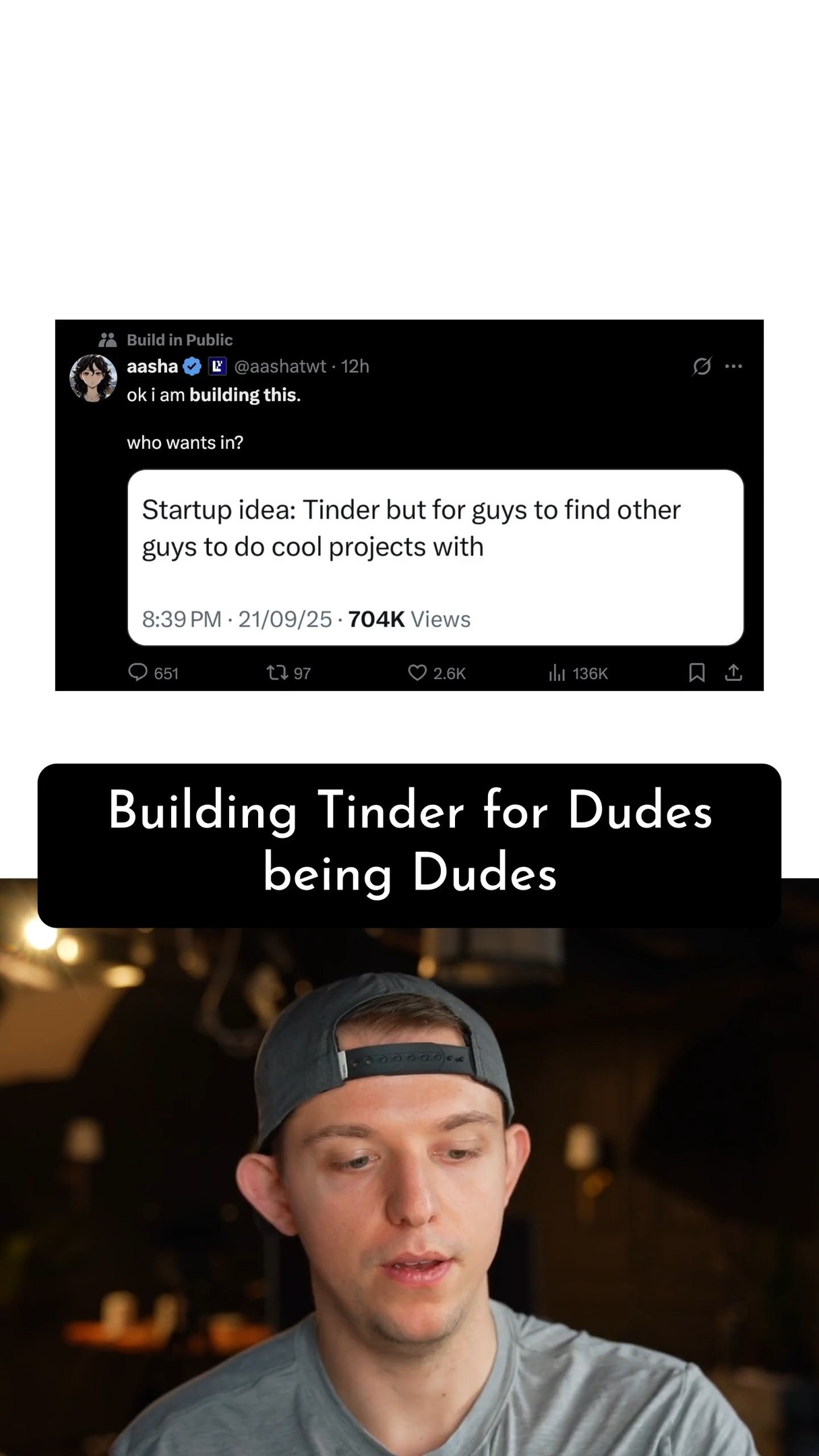Open the Build in Public community label
819x1456 pixels.
(x=180, y=340)
